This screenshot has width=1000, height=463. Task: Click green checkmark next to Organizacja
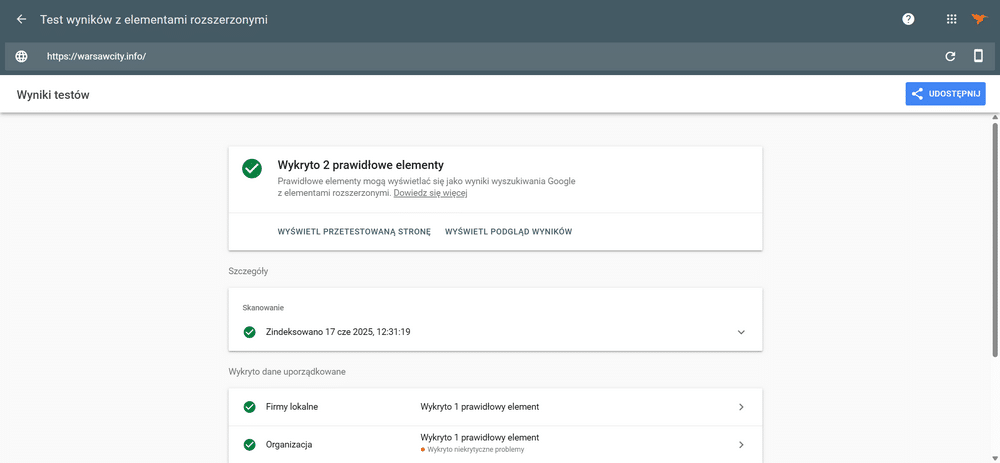point(249,445)
